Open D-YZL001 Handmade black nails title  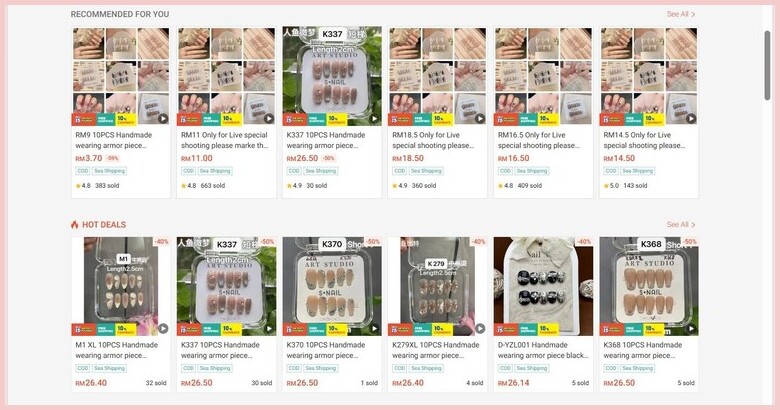click(x=543, y=350)
